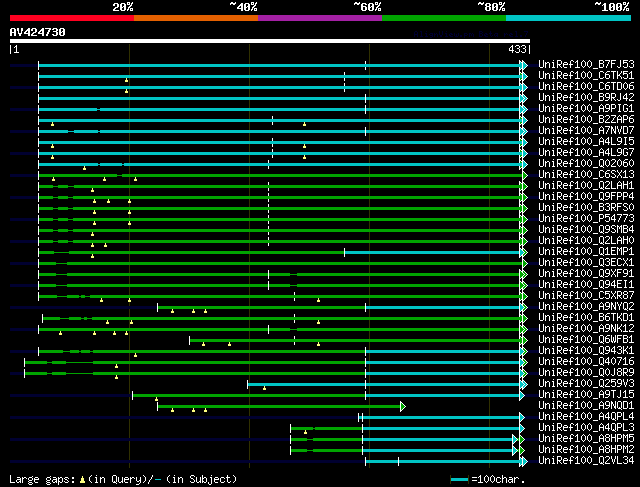Click the UniRef100_B9RJ42 hit label
This screenshot has height=487, width=640.
pyautogui.click(x=586, y=98)
